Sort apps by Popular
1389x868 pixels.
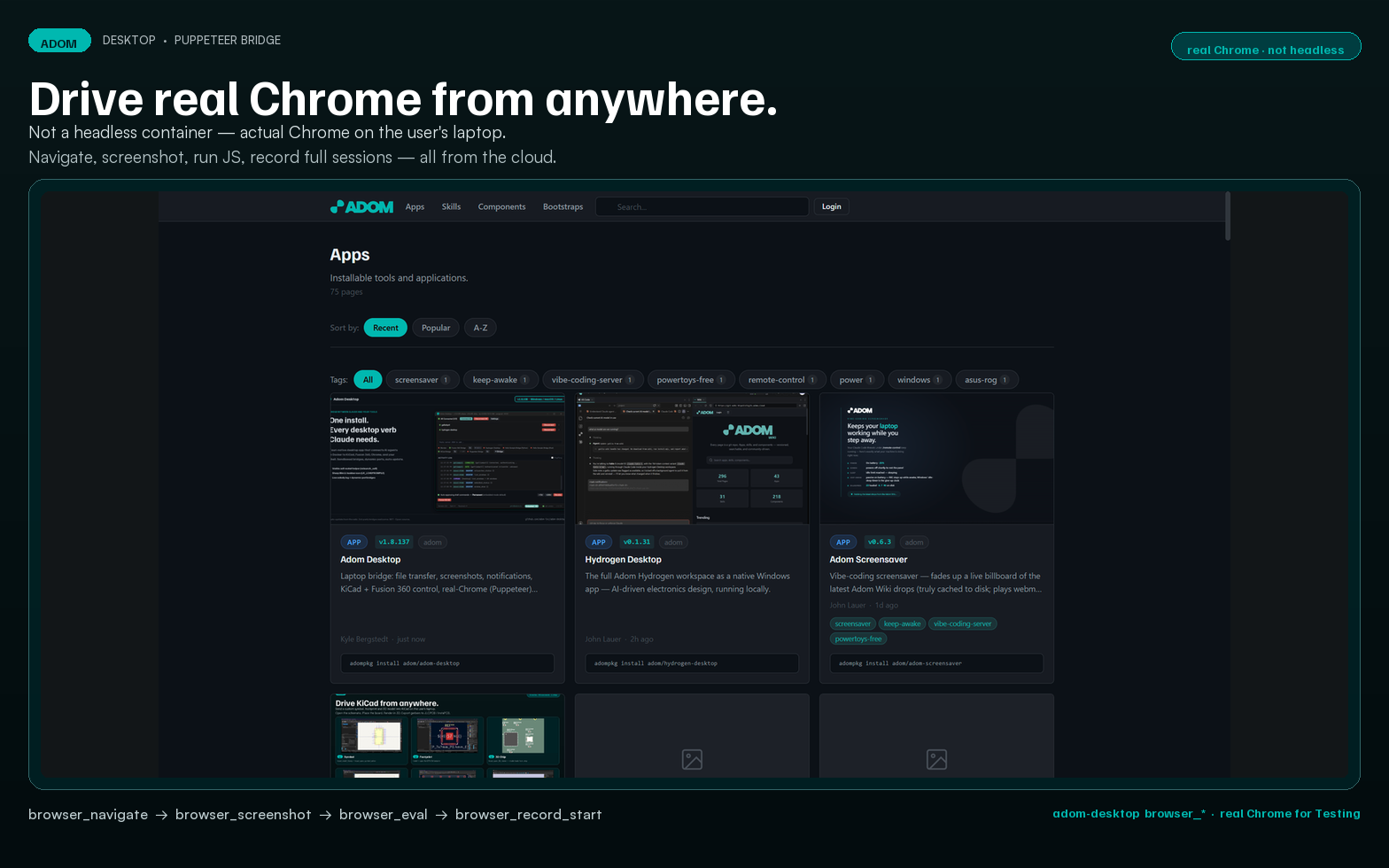coord(436,328)
